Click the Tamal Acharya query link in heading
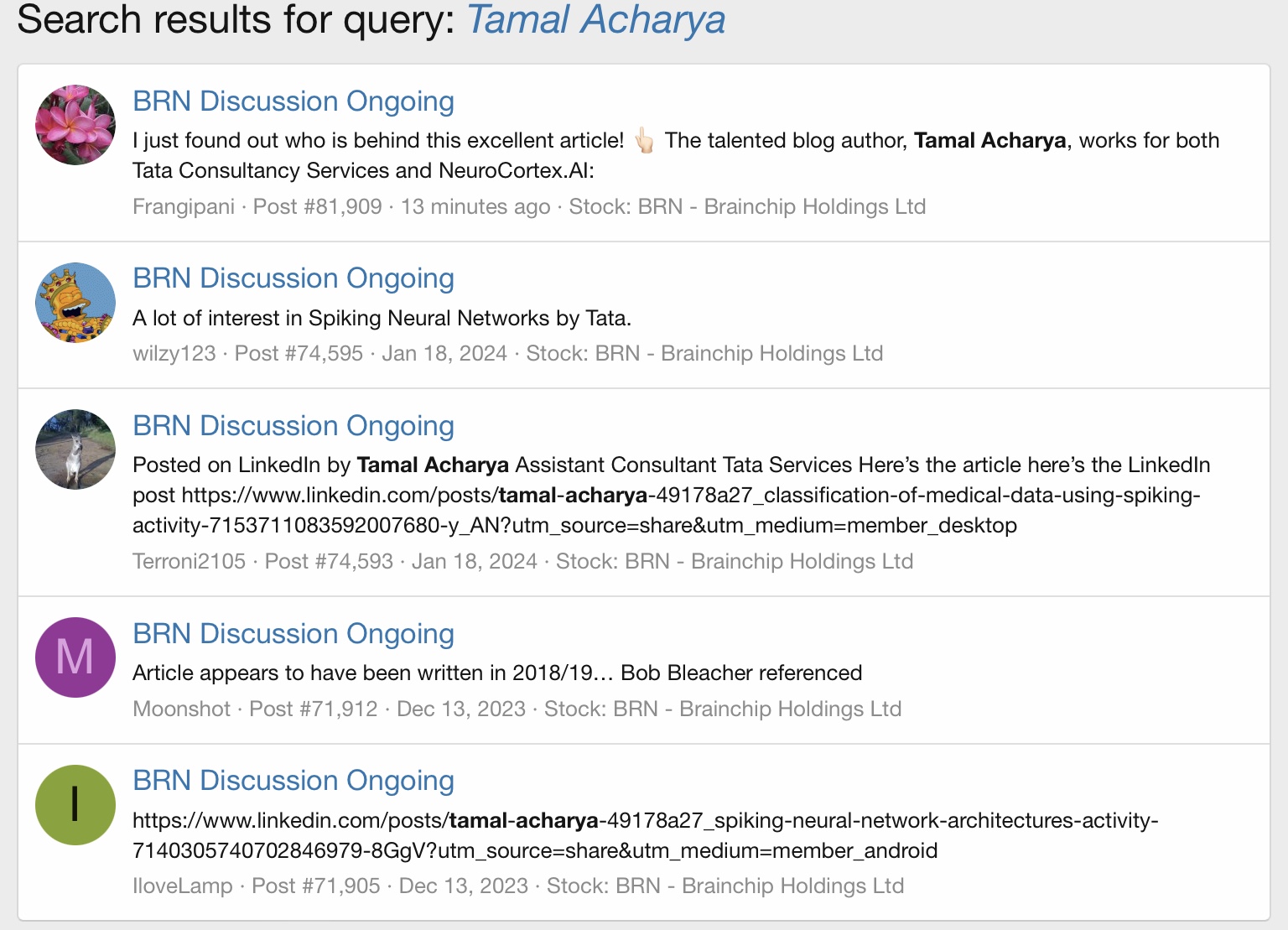 pos(596,20)
